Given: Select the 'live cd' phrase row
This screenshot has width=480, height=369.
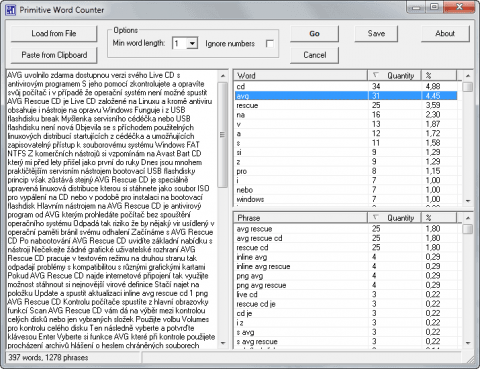Looking at the screenshot, I should click(x=346, y=294).
